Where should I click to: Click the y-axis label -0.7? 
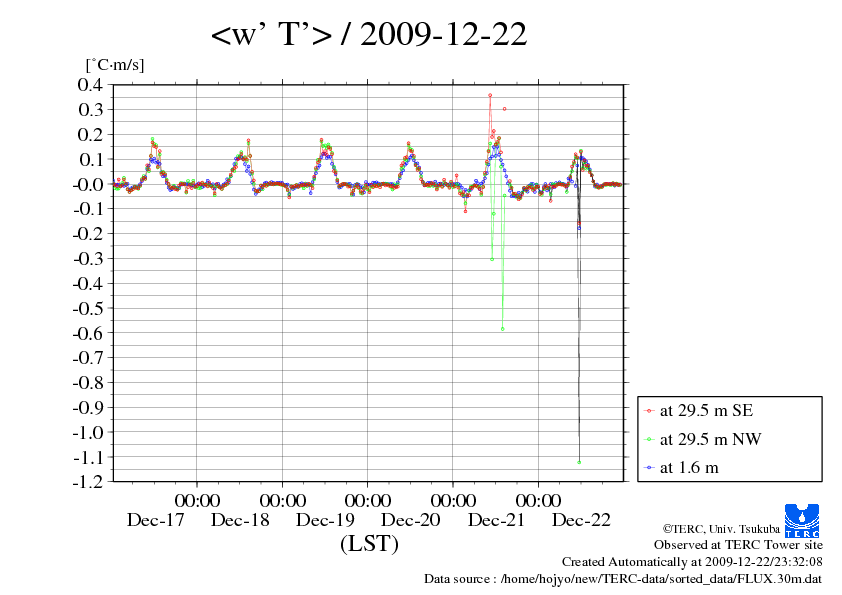88,358
